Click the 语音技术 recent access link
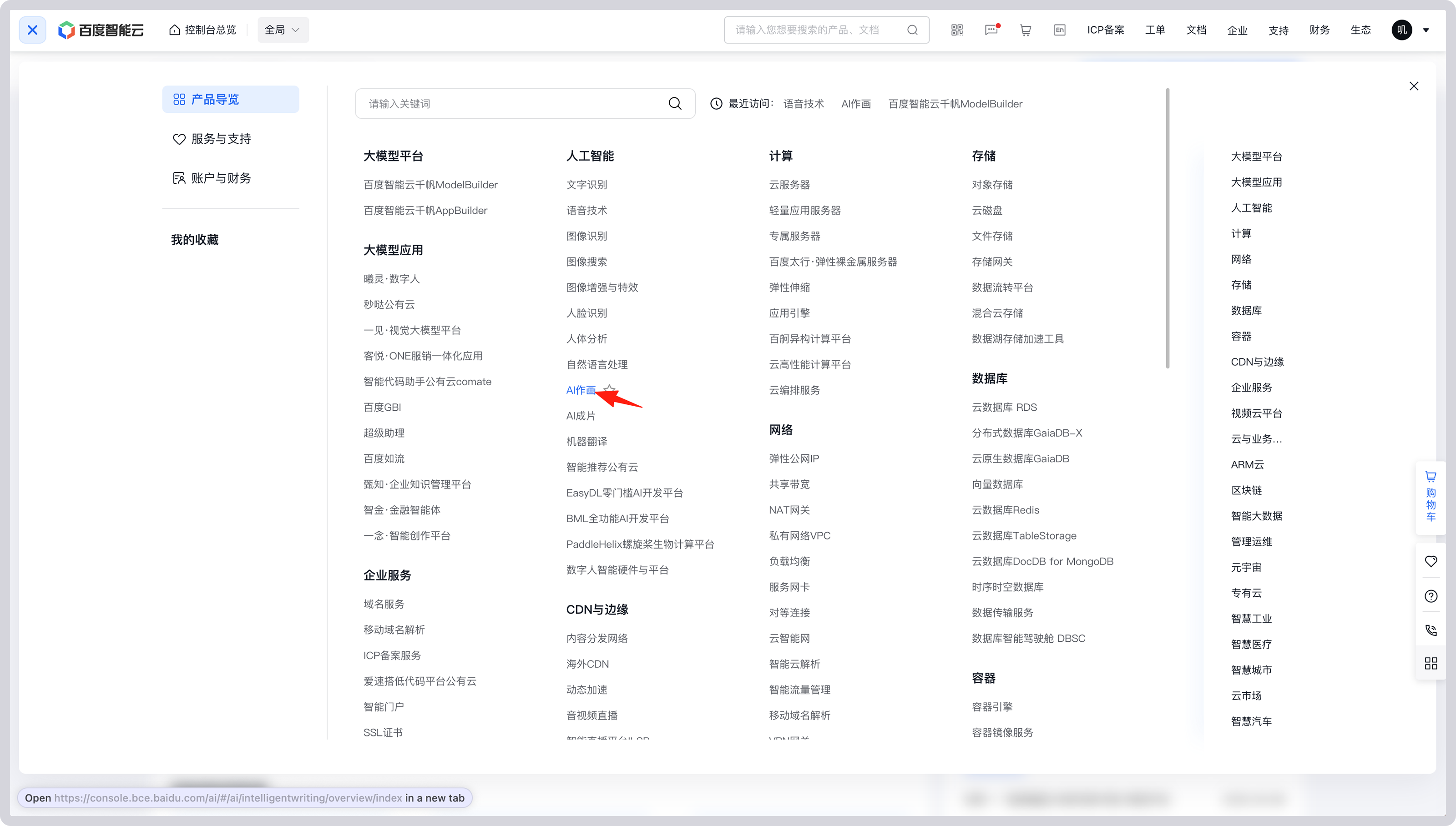The width and height of the screenshot is (1456, 826). (804, 104)
